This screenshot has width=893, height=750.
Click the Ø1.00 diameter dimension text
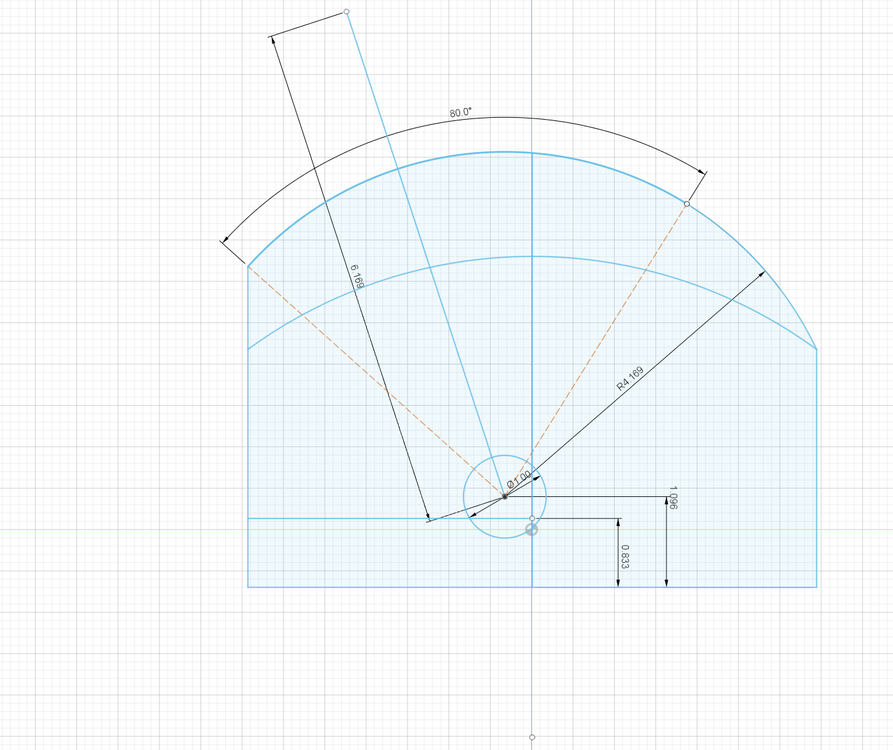(x=517, y=479)
